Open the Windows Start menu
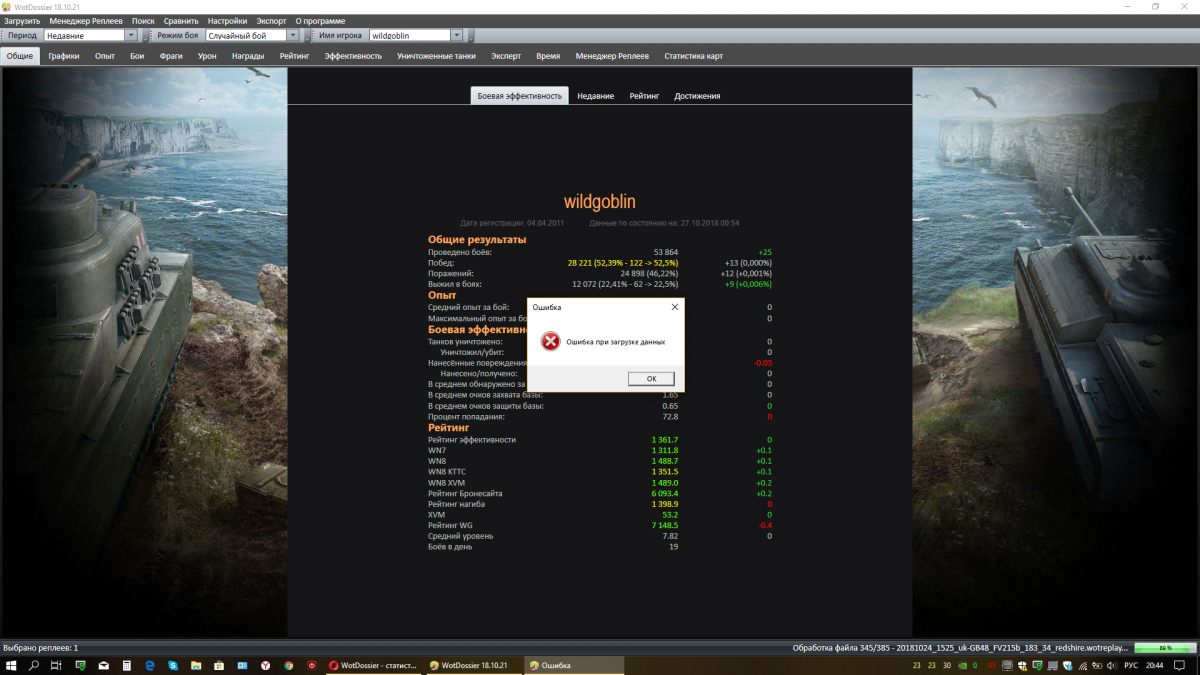This screenshot has height=675, width=1200. [11, 665]
